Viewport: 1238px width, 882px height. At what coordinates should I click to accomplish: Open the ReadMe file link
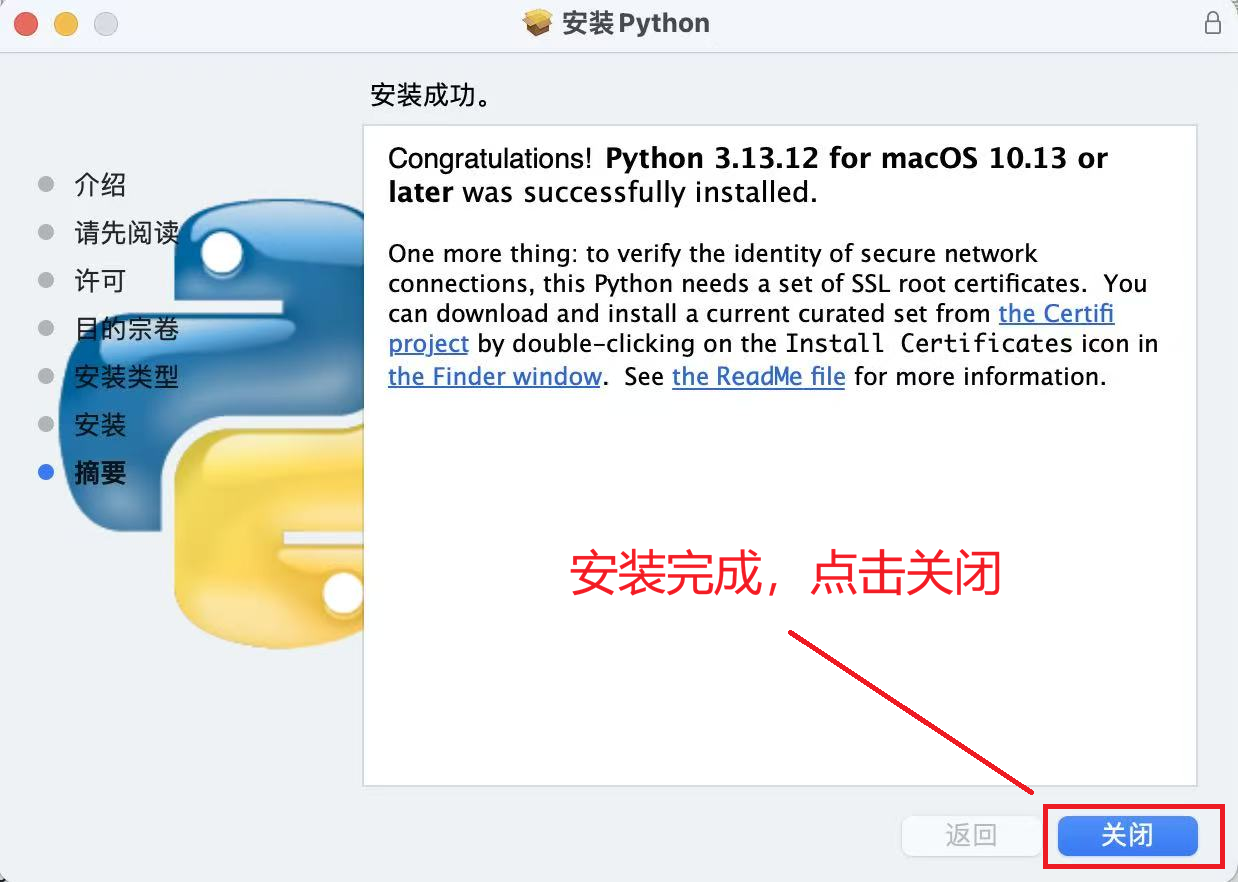click(x=758, y=376)
